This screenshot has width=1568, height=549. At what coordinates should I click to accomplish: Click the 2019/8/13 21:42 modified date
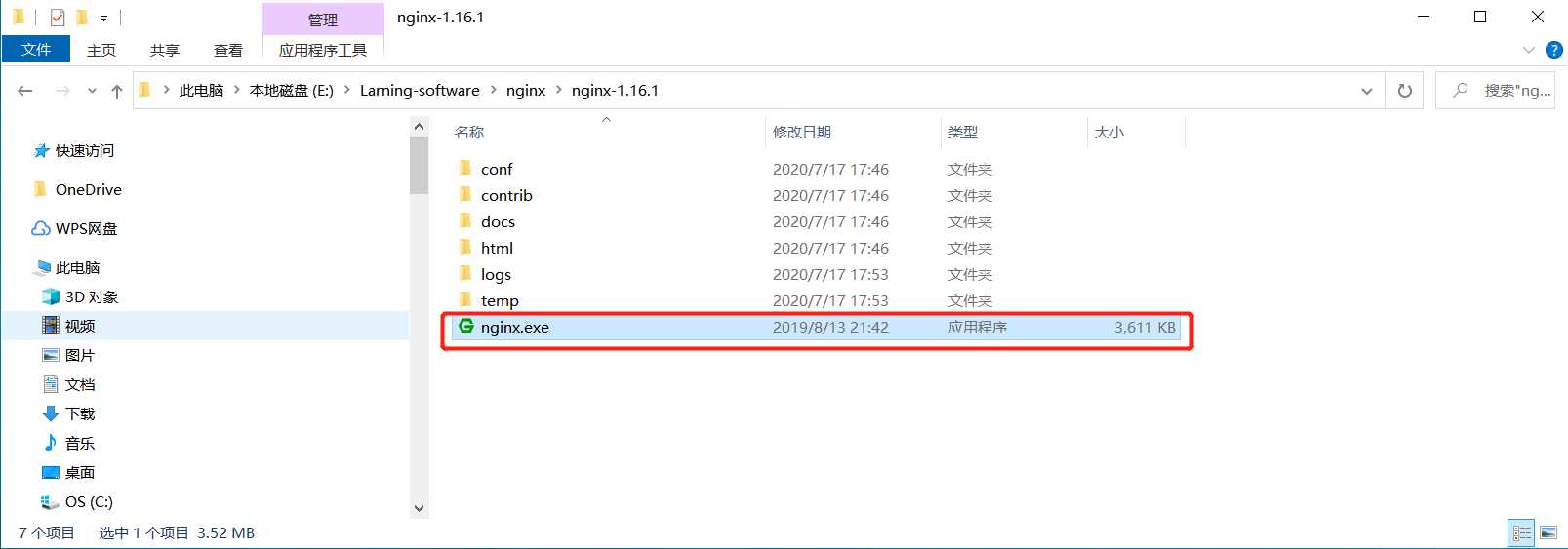tap(830, 327)
